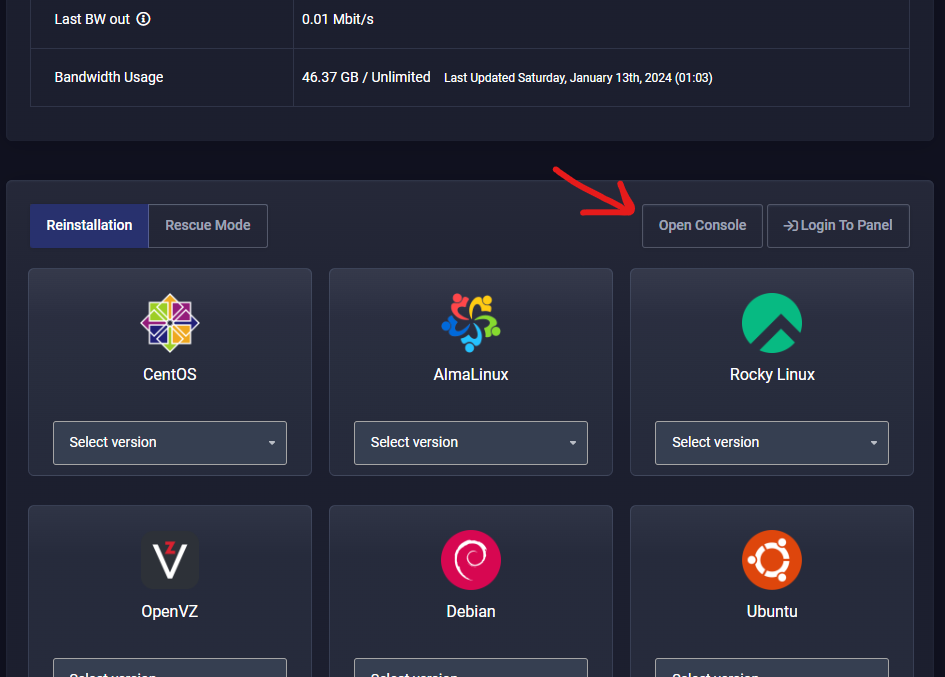945x677 pixels.
Task: Click the AlmaLinux label
Action: (471, 374)
